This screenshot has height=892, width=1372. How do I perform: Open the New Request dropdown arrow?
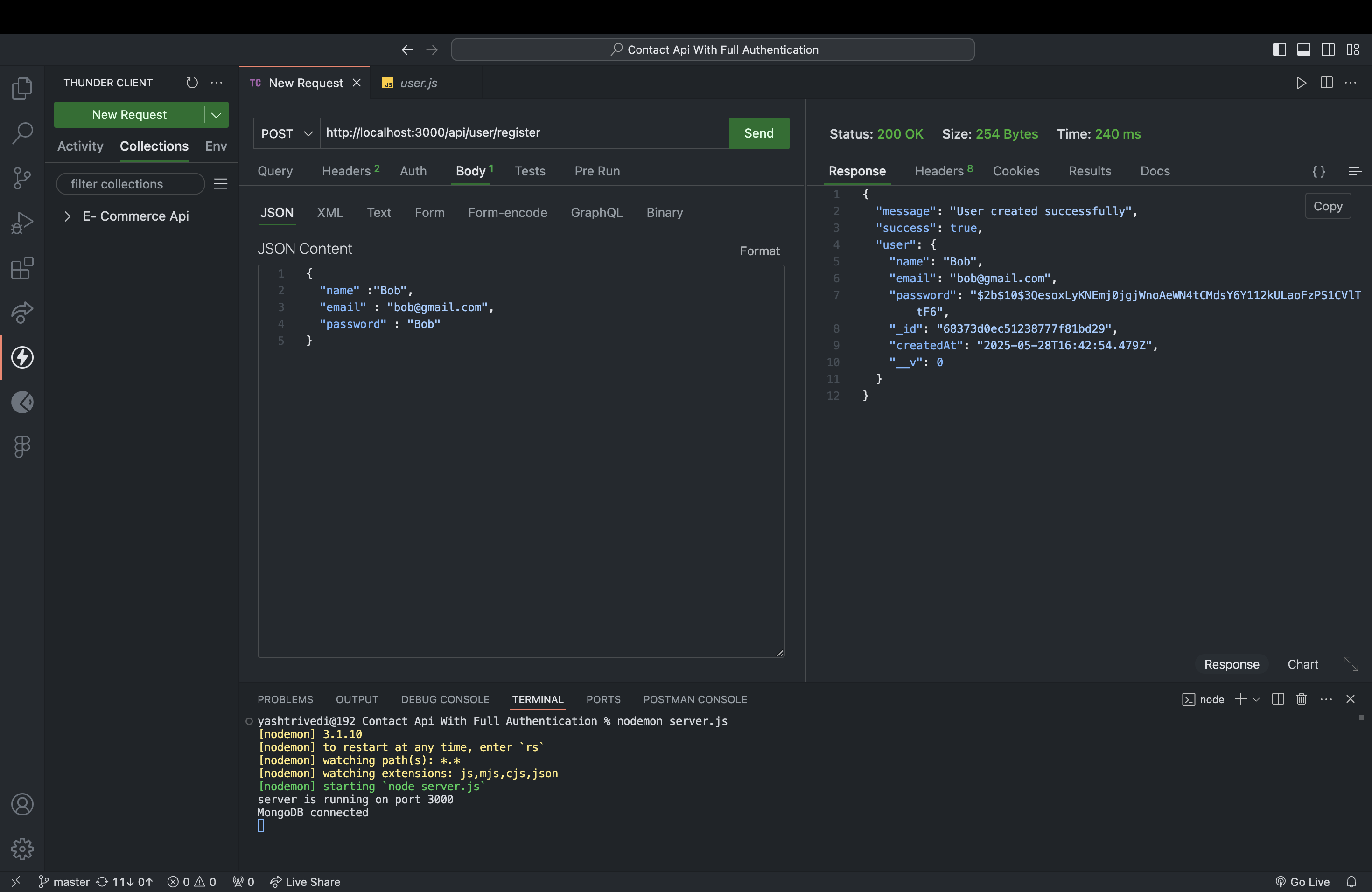click(x=216, y=115)
